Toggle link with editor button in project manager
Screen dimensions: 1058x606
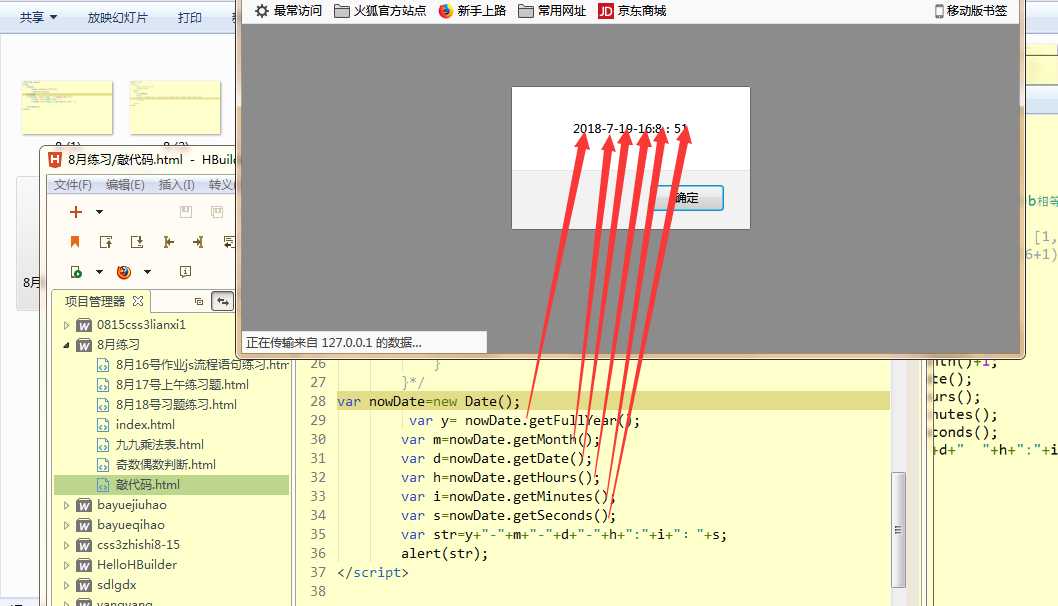[x=222, y=302]
